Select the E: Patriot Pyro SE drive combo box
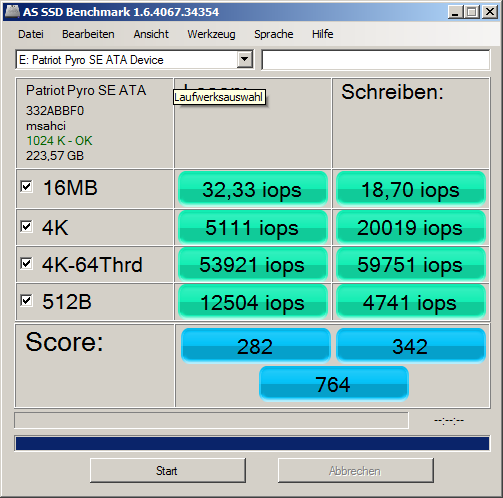Viewport: 503px width, 498px height. (134, 60)
